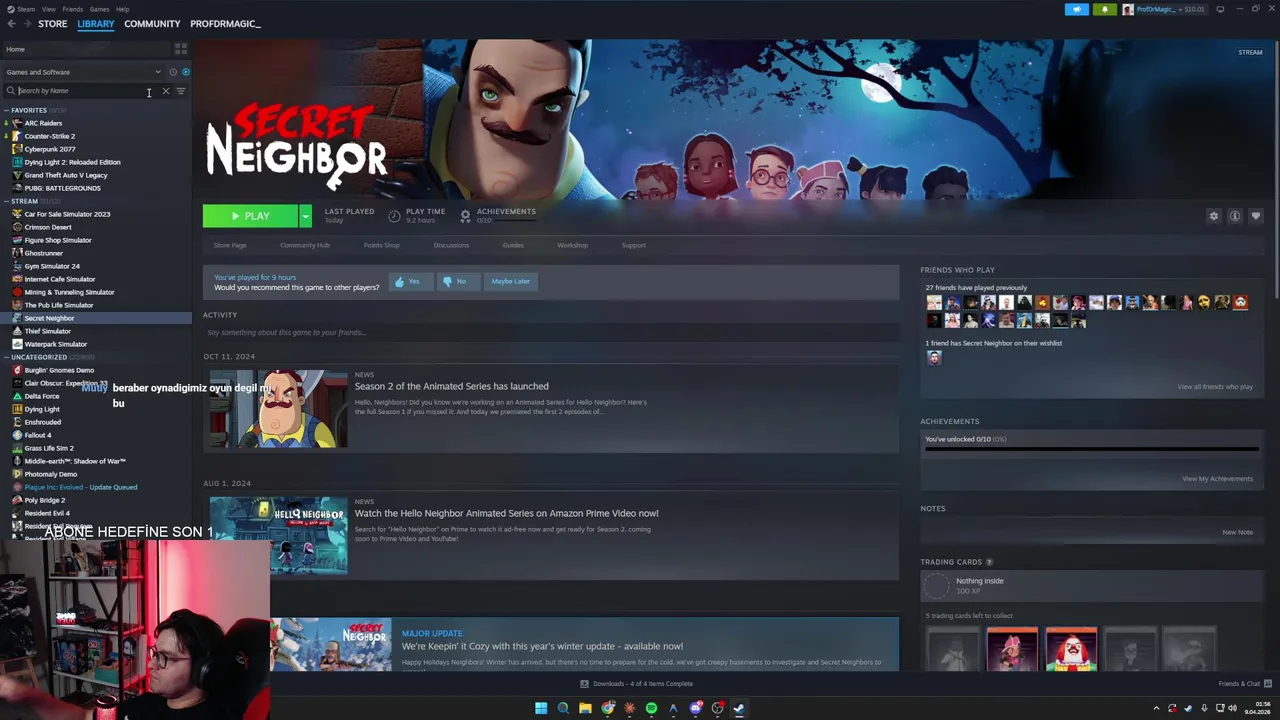Open the Amazon Prime Video news thumbnail
The width and height of the screenshot is (1280, 720).
[278, 536]
